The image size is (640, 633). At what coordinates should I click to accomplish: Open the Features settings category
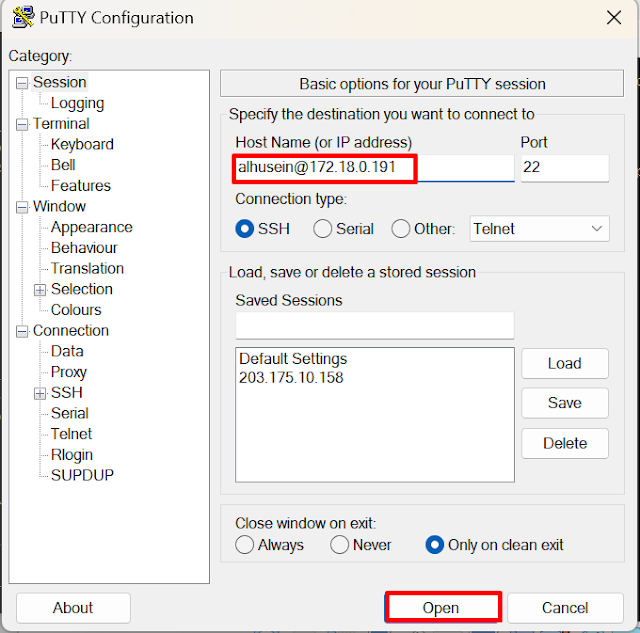tap(81, 186)
